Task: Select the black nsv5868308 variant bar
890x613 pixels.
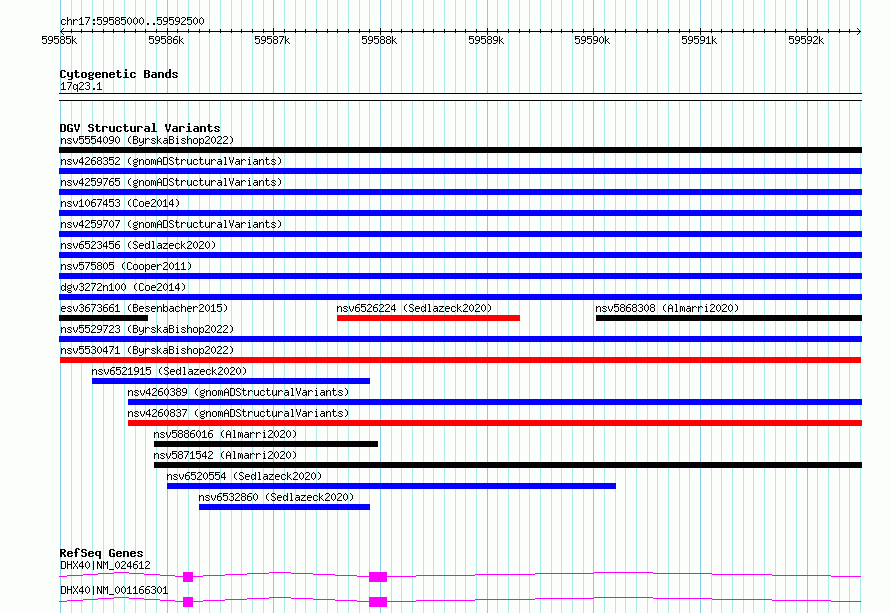Action: tap(729, 318)
